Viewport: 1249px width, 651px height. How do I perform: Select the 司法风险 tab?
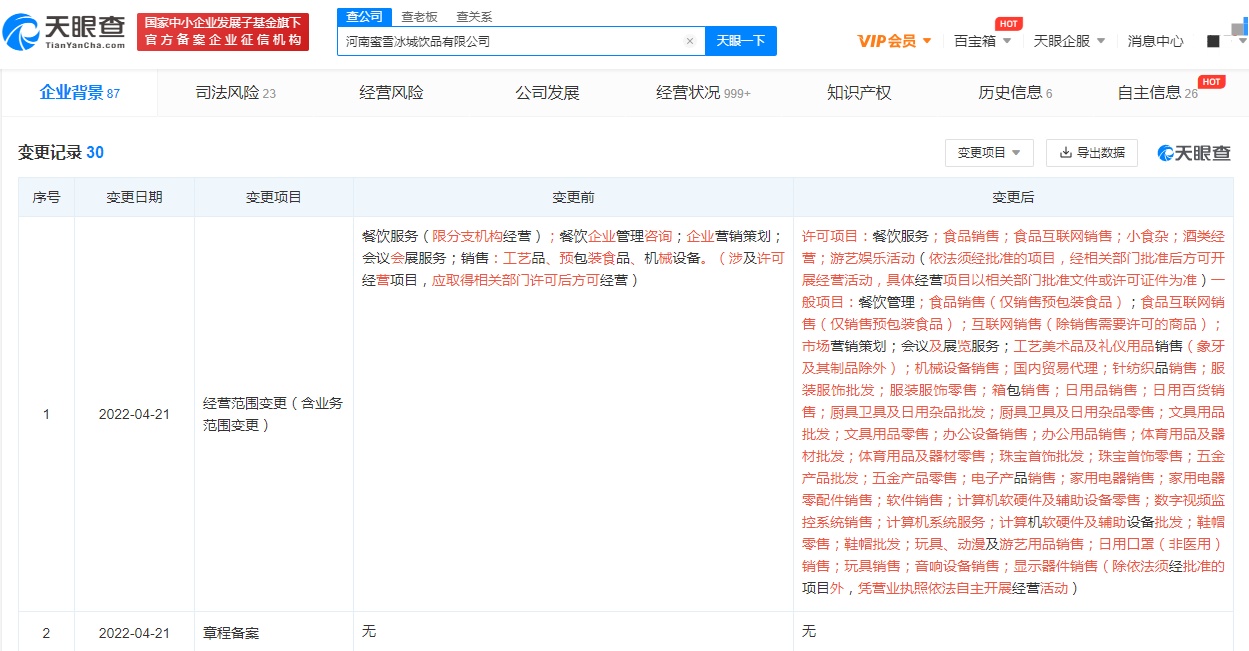[x=235, y=93]
